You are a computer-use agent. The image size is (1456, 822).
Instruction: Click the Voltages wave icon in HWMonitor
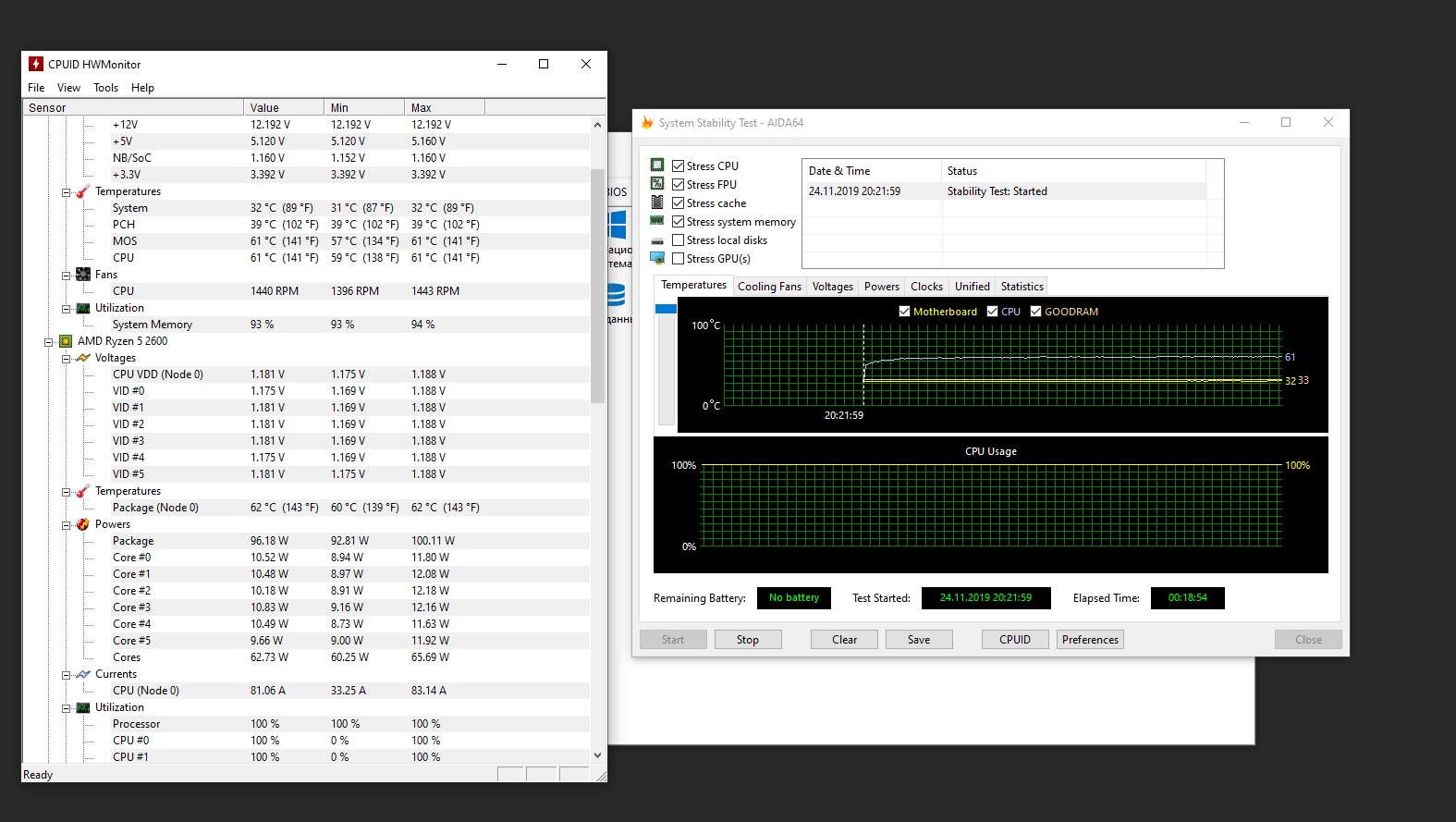83,358
